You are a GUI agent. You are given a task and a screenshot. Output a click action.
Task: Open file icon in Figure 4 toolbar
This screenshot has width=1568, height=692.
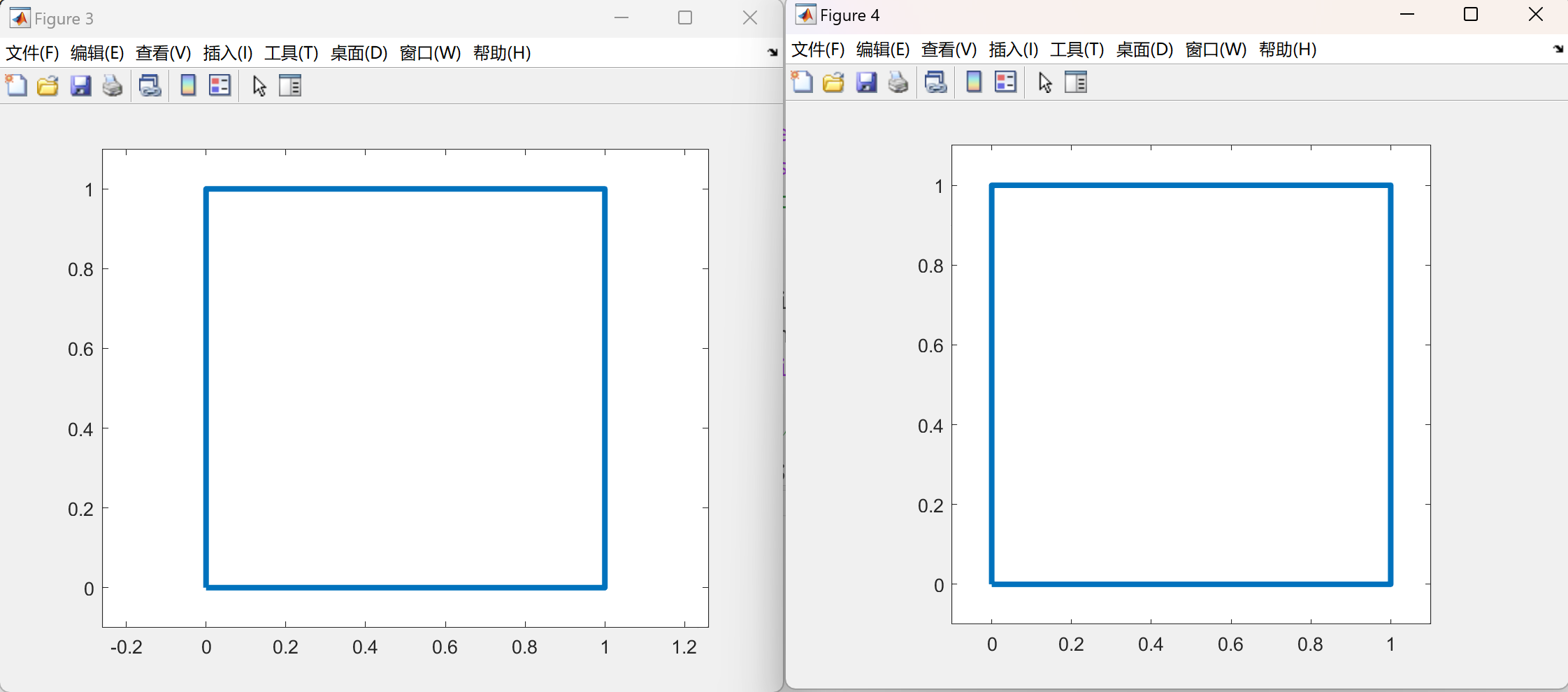[833, 82]
